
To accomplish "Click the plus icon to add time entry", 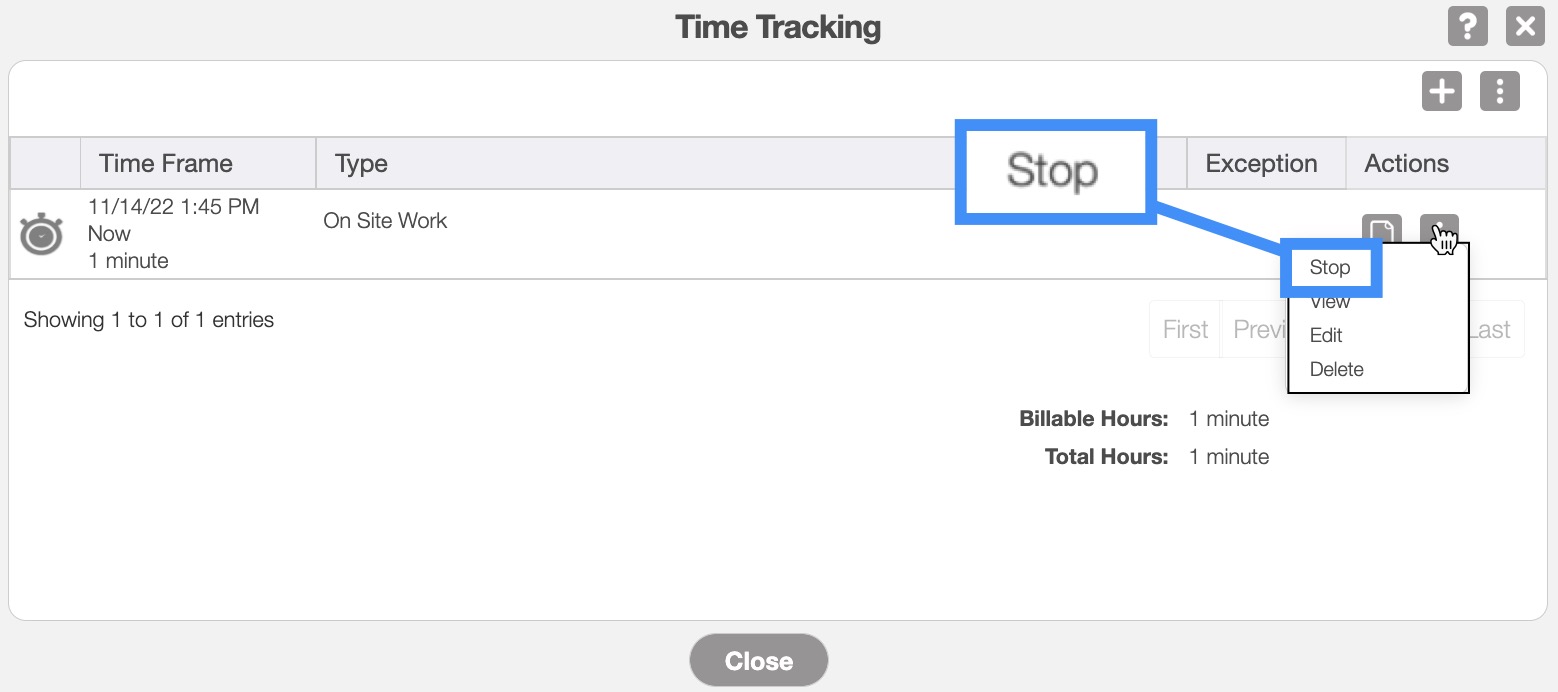I will click(1441, 92).
